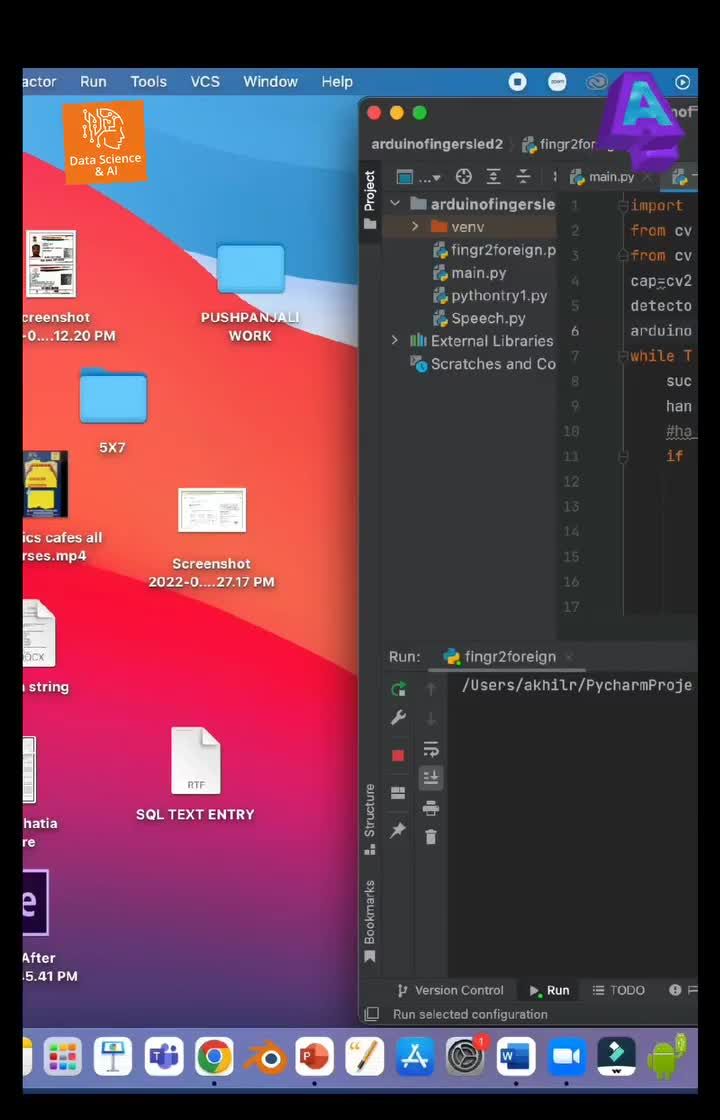720x1120 pixels.
Task: Open the Version Control tool window
Action: pyautogui.click(x=450, y=990)
